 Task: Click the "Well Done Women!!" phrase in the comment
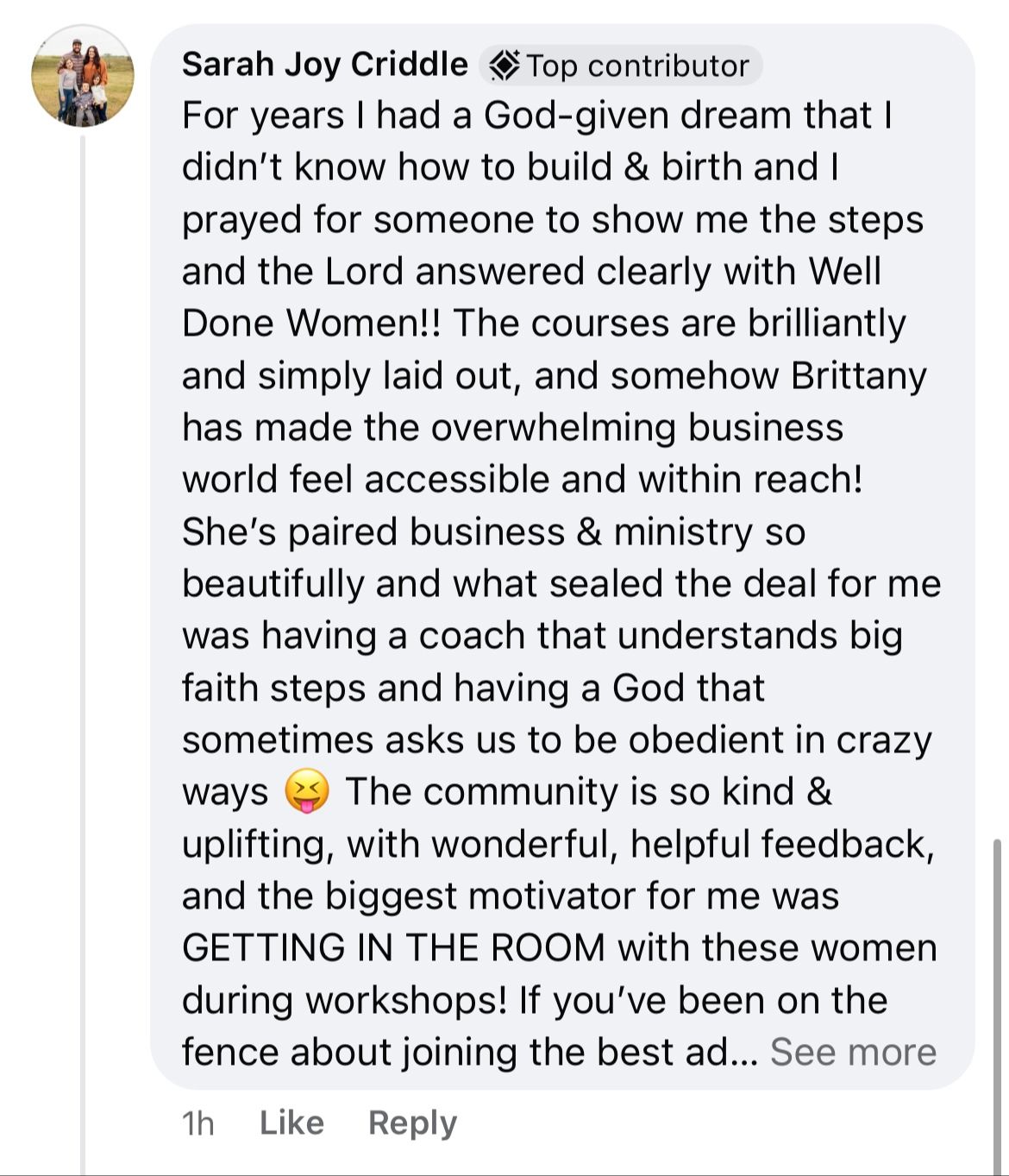[530, 297]
